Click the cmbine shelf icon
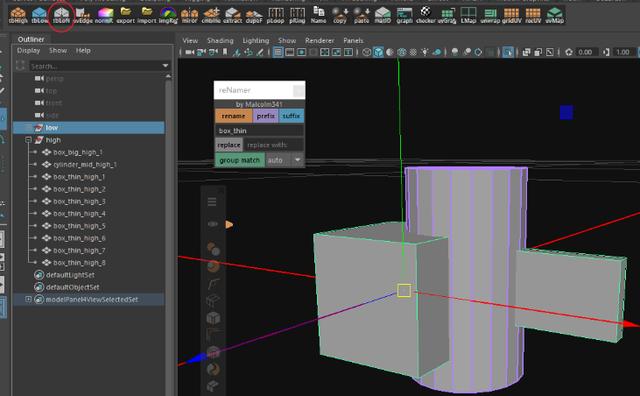The height and width of the screenshot is (396, 640). [x=211, y=15]
